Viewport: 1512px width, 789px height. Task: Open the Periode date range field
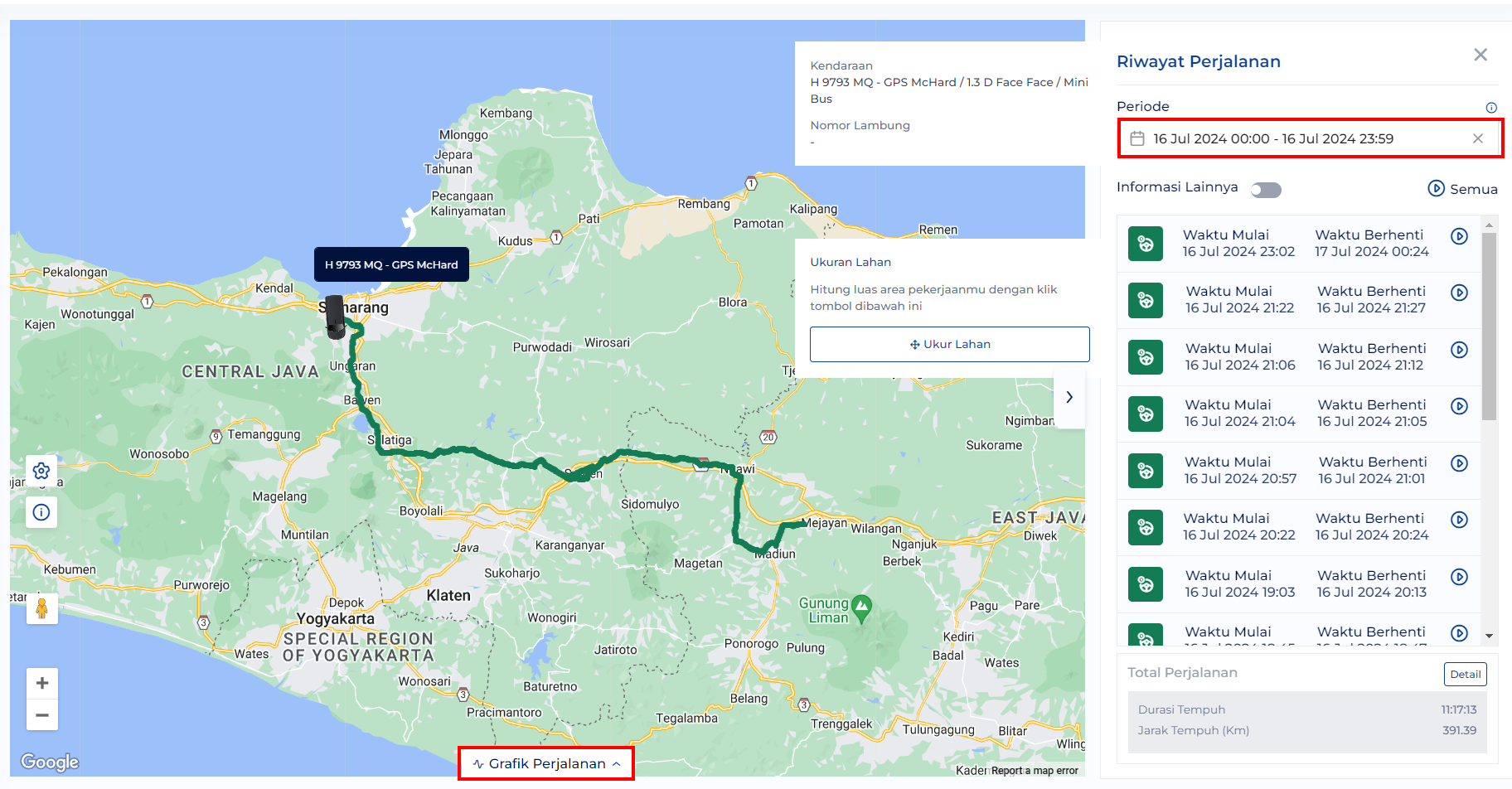1310,138
